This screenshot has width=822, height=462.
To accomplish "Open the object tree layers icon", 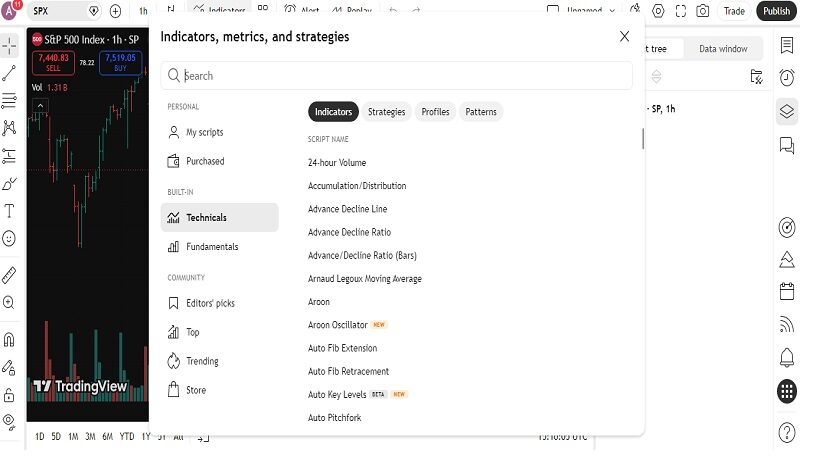I will click(x=787, y=111).
